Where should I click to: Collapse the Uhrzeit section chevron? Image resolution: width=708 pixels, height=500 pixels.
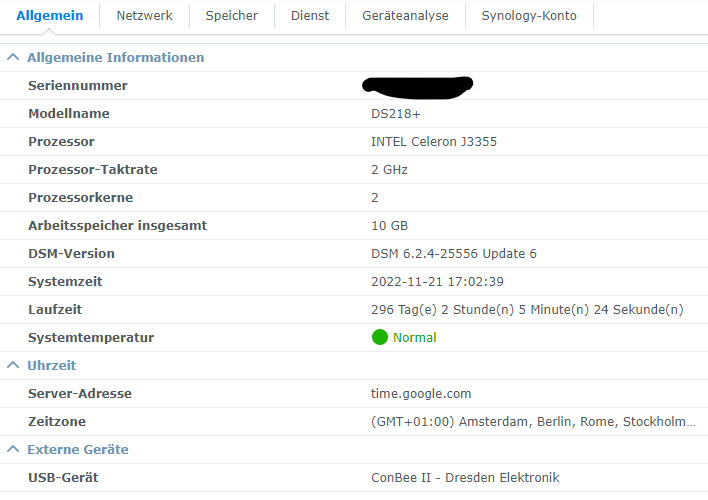click(x=13, y=365)
